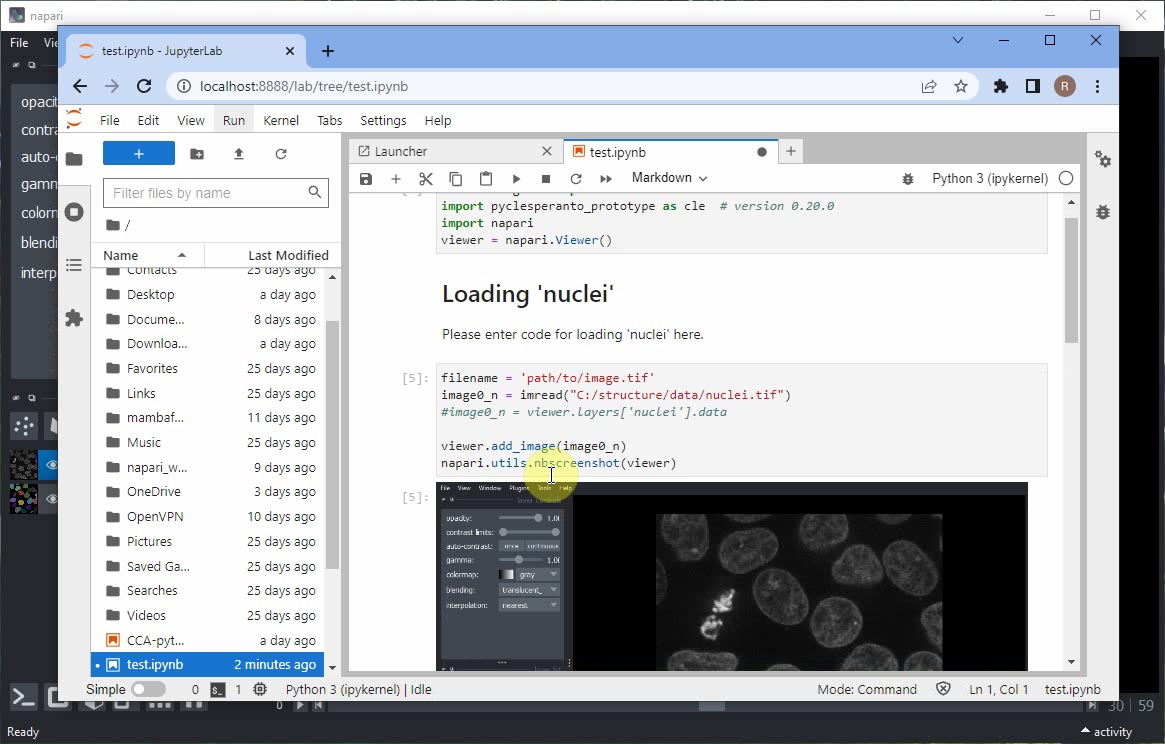Run the selected cell with the play icon

(x=516, y=179)
